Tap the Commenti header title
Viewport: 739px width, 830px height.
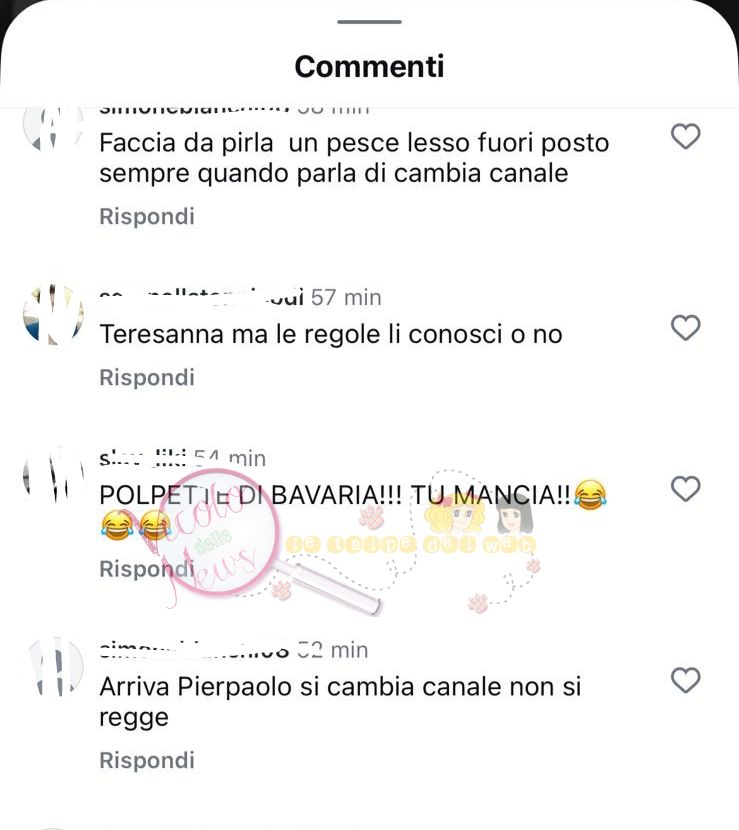[x=370, y=67]
